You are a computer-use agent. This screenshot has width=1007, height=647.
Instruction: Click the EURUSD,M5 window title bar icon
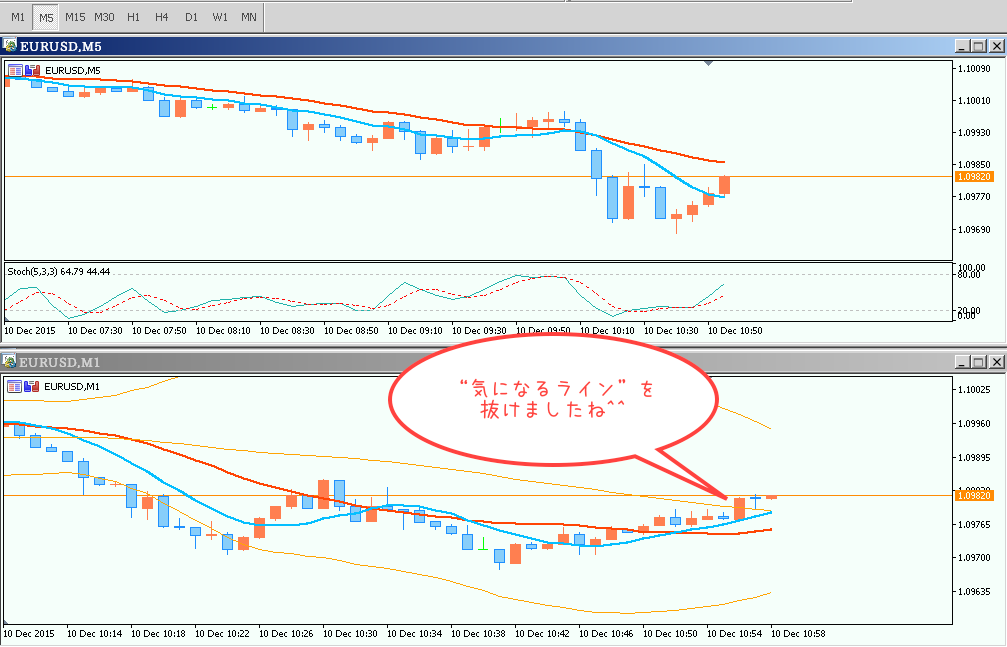click(10, 46)
